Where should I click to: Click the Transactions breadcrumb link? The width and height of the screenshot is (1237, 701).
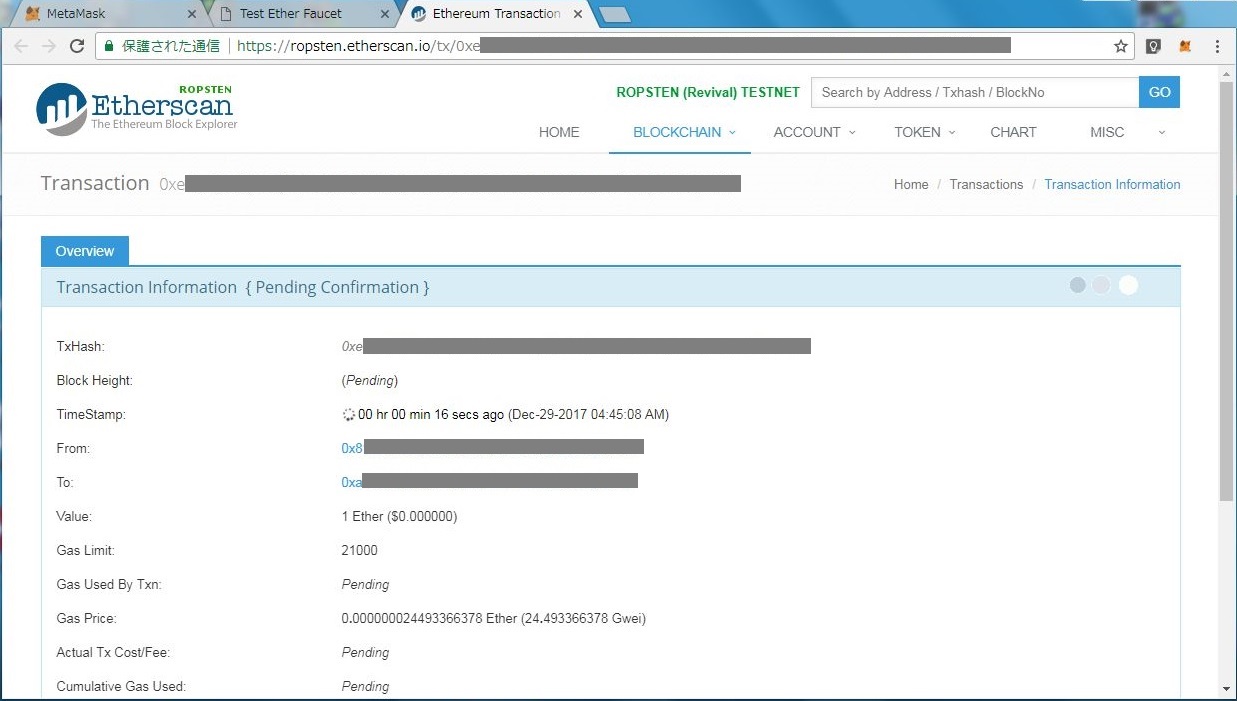(986, 184)
